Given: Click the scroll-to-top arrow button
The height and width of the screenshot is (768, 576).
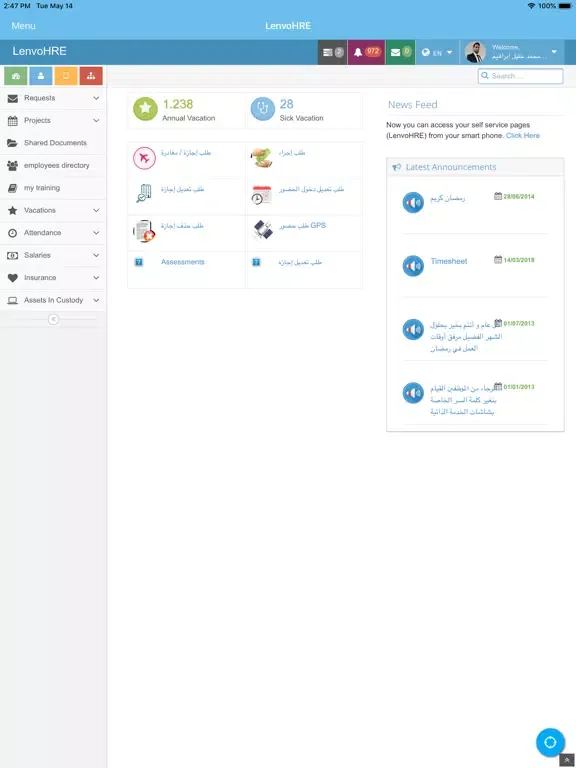Looking at the screenshot, I should pos(567,760).
